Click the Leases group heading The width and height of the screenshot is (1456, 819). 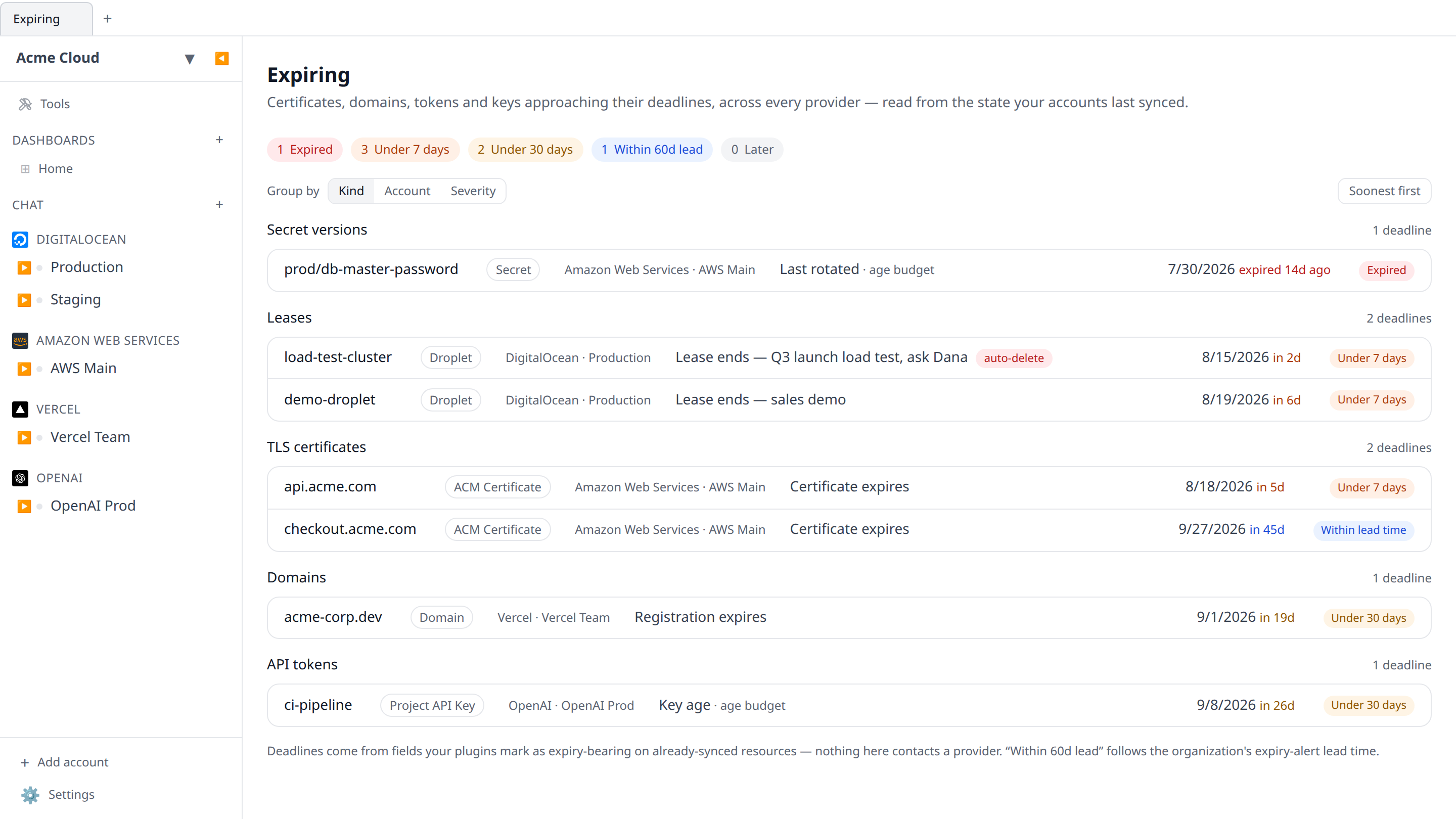tap(289, 317)
